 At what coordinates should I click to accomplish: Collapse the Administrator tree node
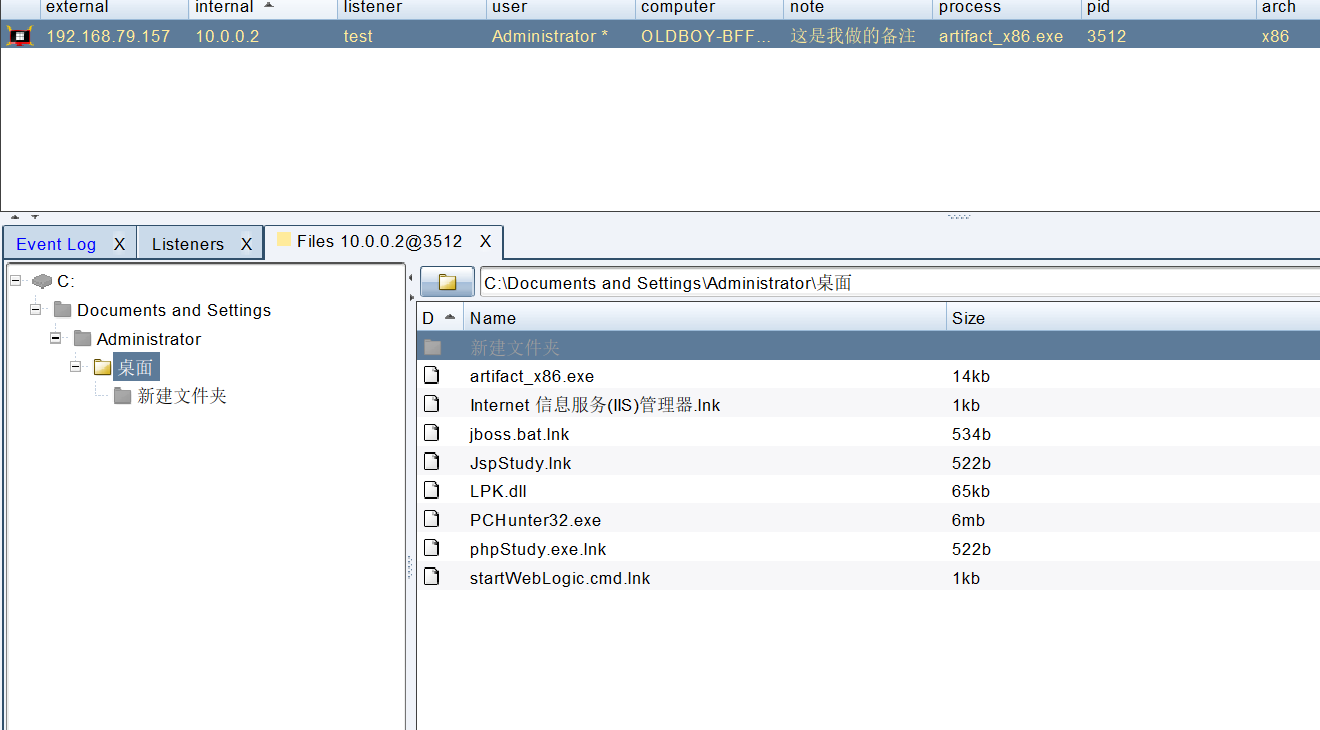[x=56, y=338]
